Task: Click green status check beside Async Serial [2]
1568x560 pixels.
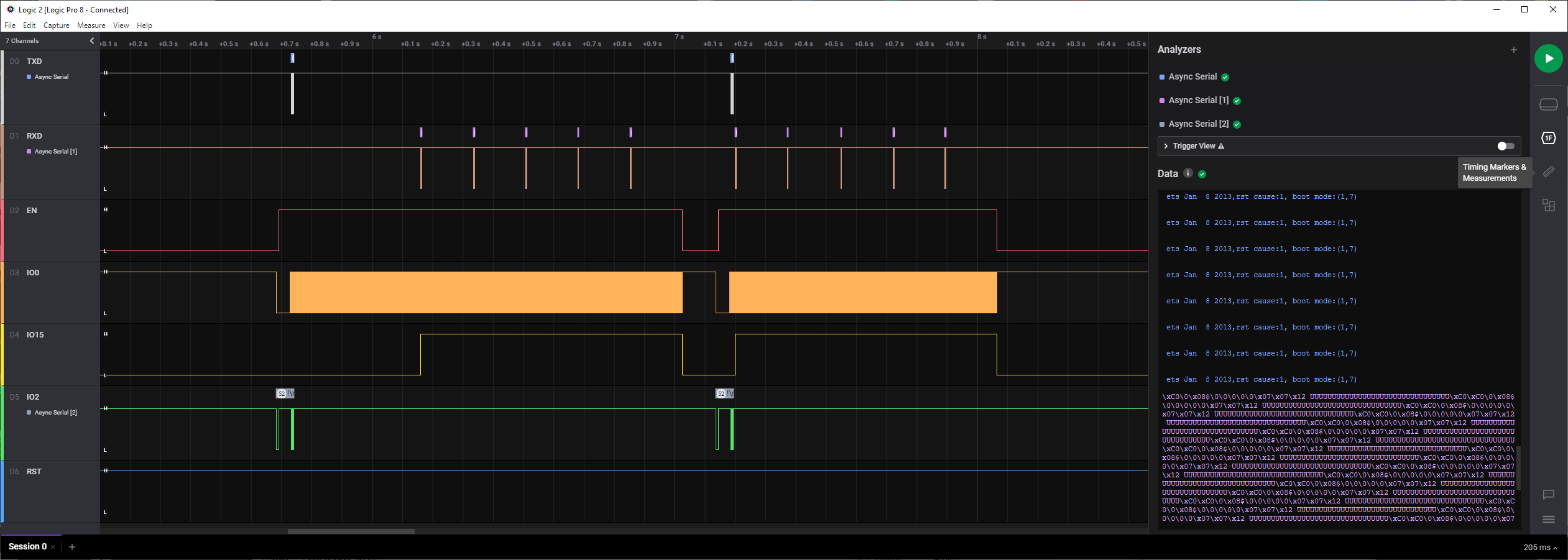Action: click(x=1237, y=124)
